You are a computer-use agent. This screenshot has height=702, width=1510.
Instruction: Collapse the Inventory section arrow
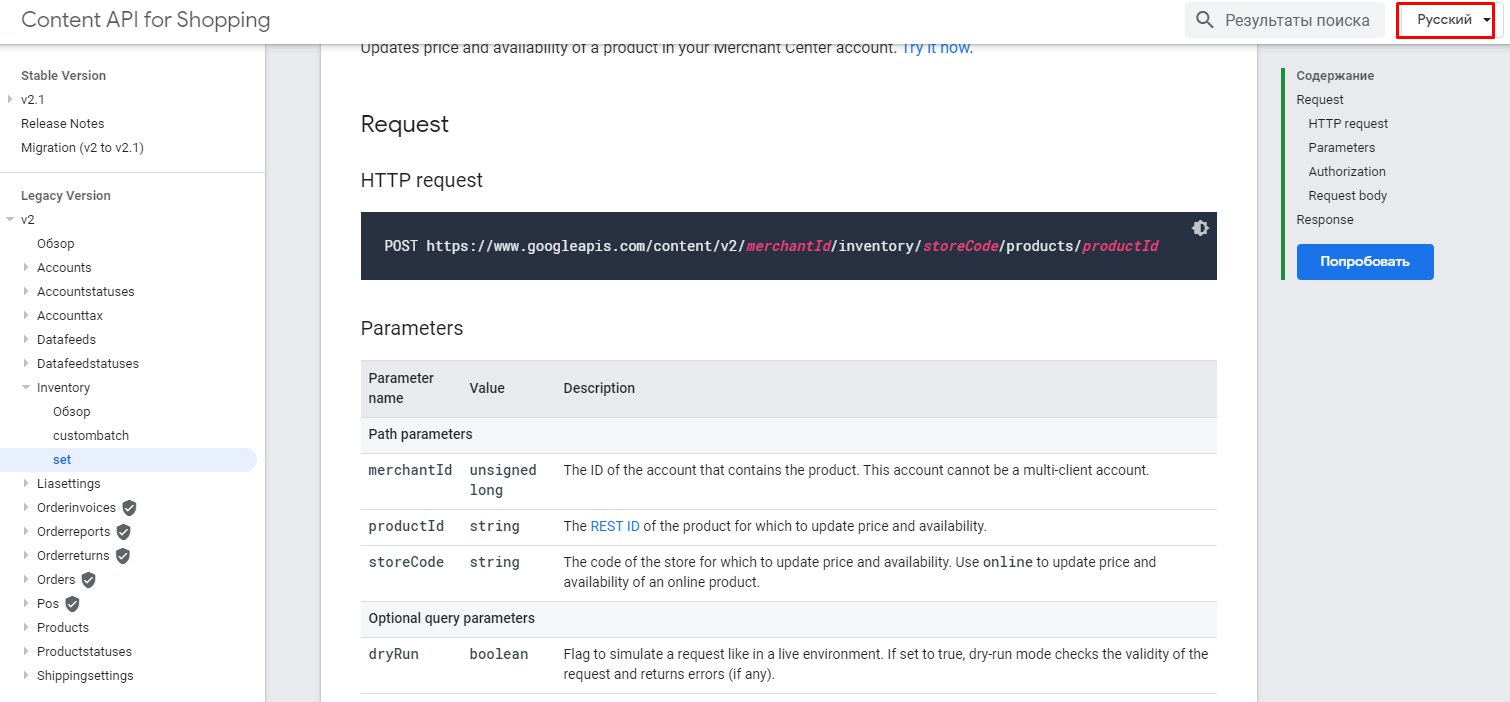click(x=26, y=388)
